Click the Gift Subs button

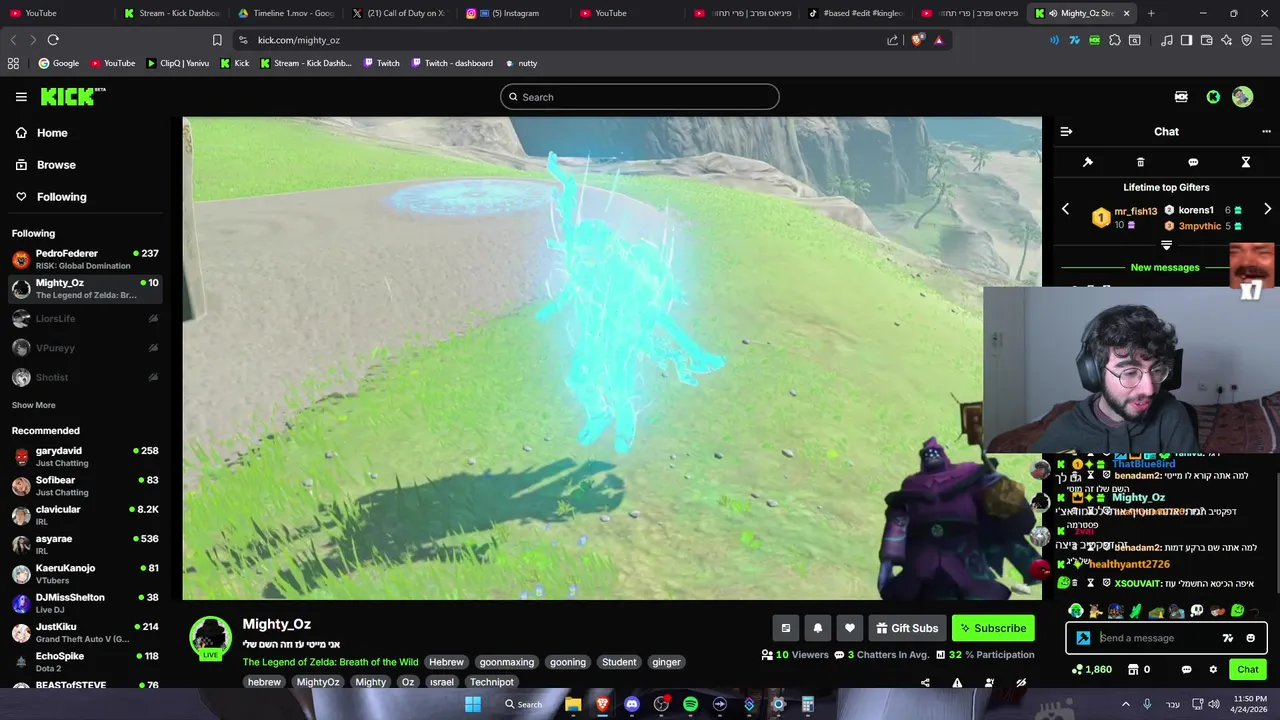(x=907, y=628)
